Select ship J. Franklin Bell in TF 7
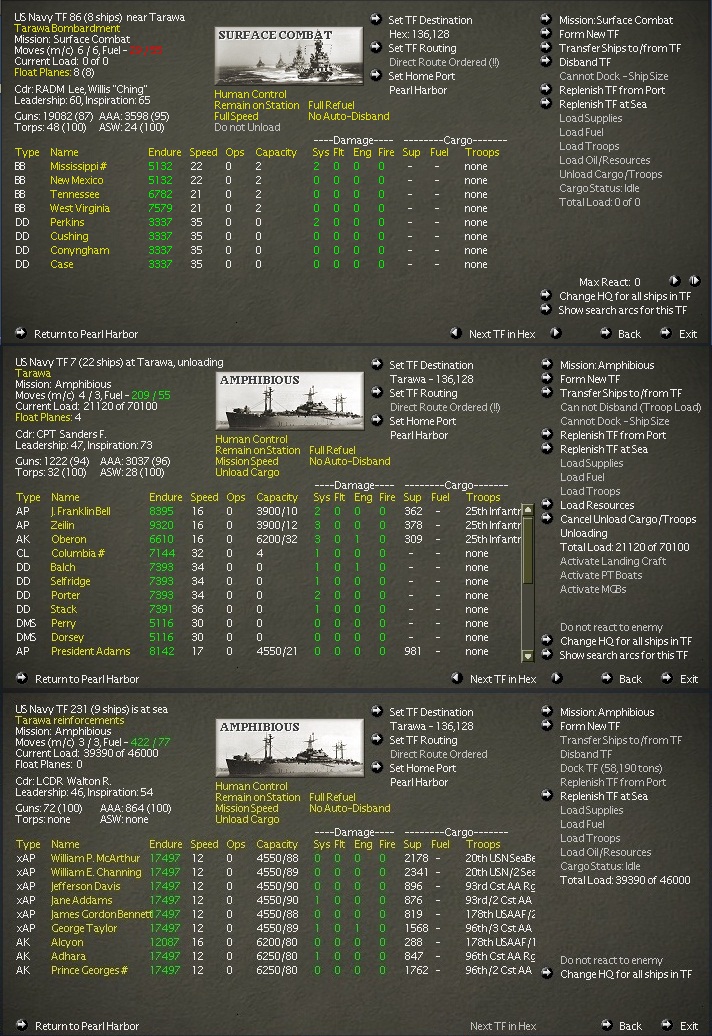Image resolution: width=712 pixels, height=1036 pixels. pyautogui.click(x=81, y=511)
